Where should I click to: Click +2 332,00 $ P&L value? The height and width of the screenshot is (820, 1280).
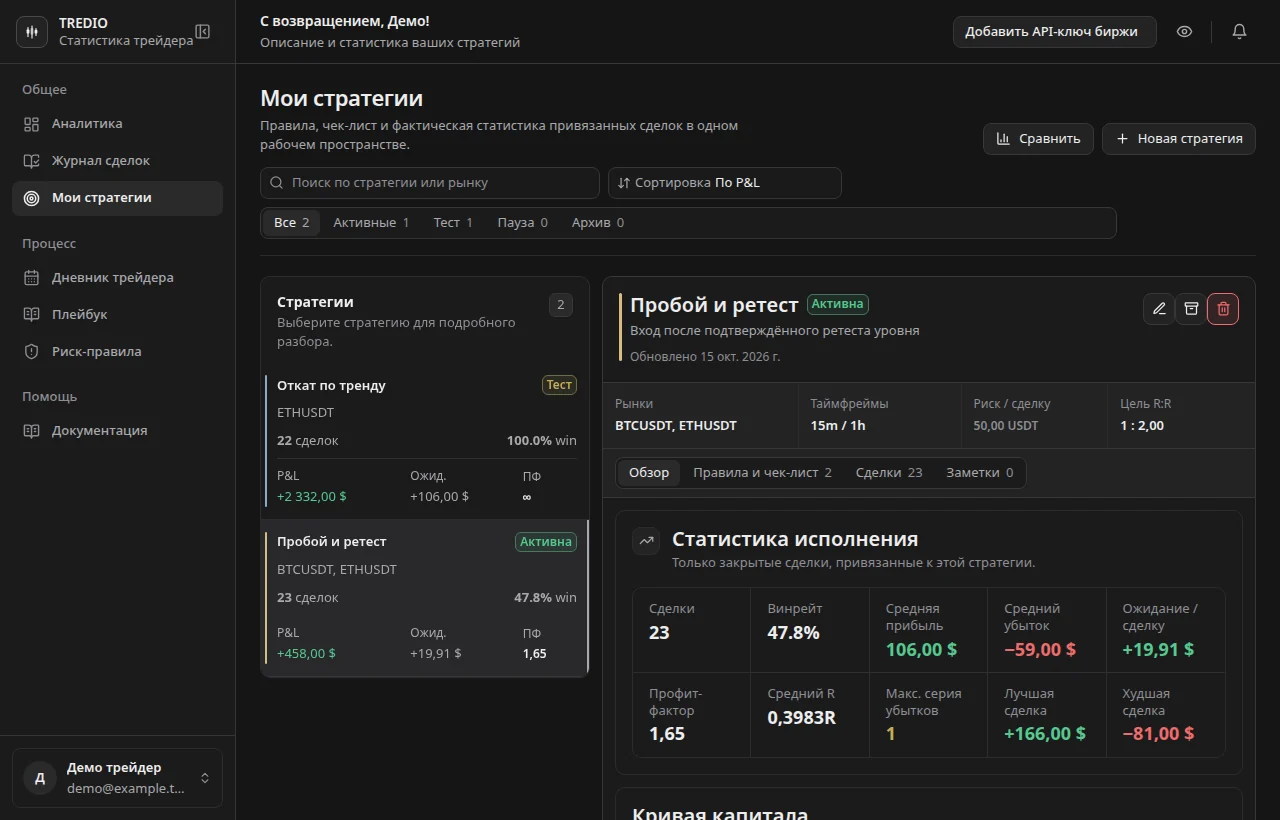coord(311,497)
